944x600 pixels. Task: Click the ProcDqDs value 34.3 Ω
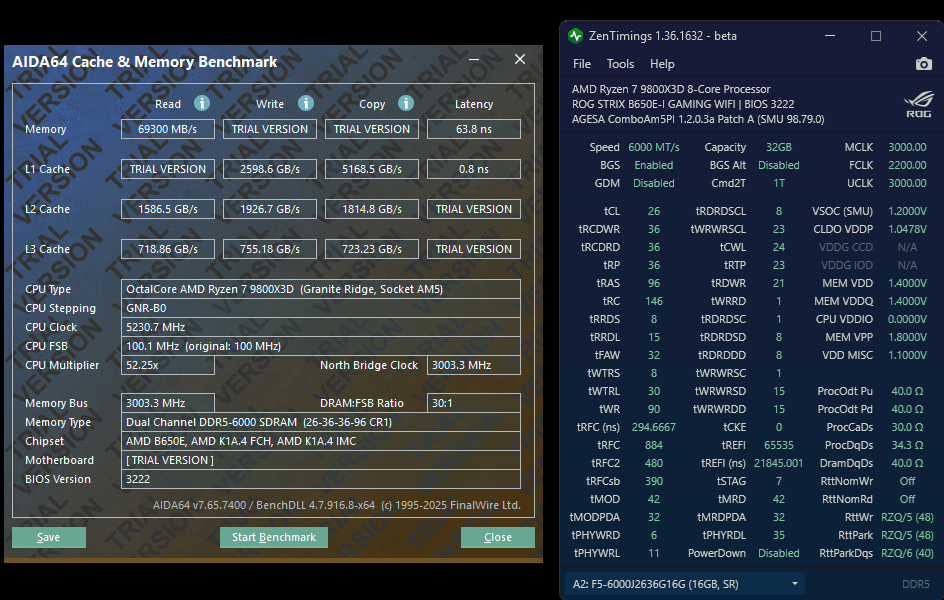point(907,445)
